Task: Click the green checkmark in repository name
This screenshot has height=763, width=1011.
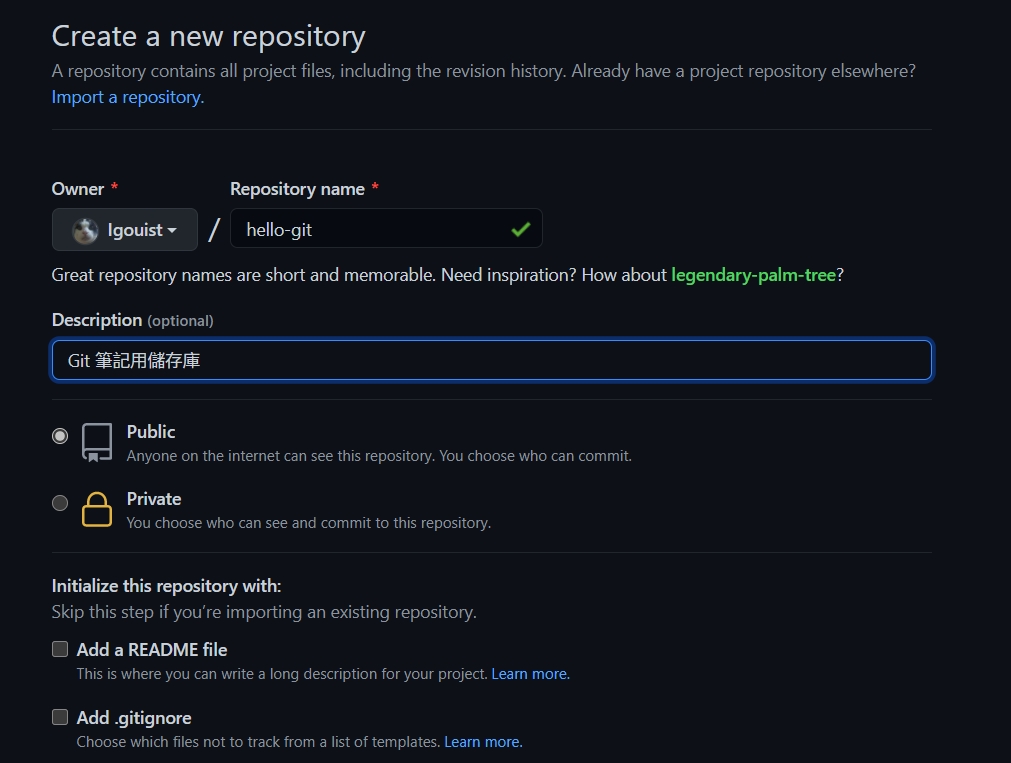Action: [x=520, y=229]
